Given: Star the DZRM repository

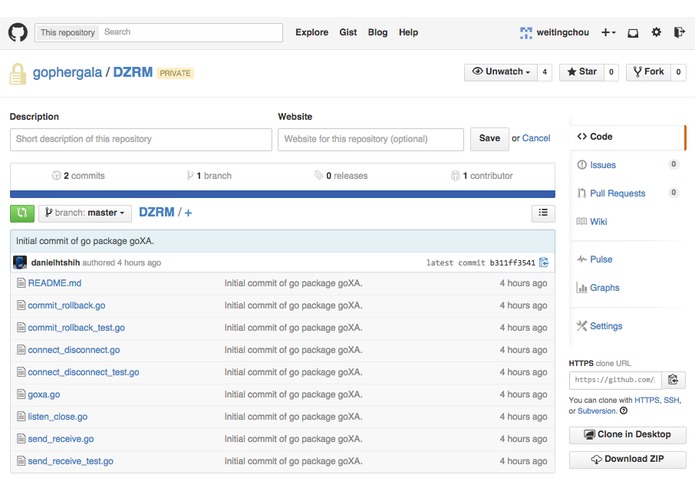Looking at the screenshot, I should point(582,72).
